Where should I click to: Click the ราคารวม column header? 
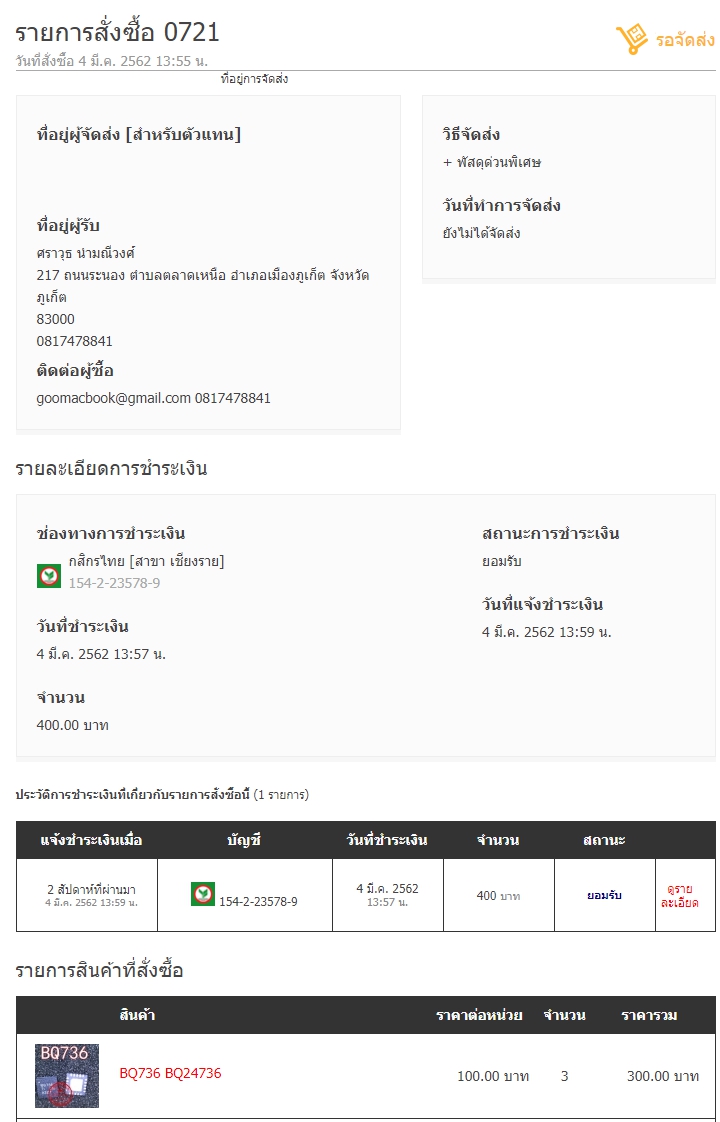(x=649, y=1015)
